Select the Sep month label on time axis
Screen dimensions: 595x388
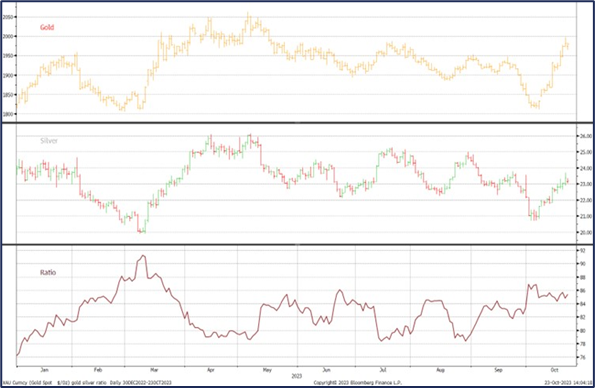(498, 370)
